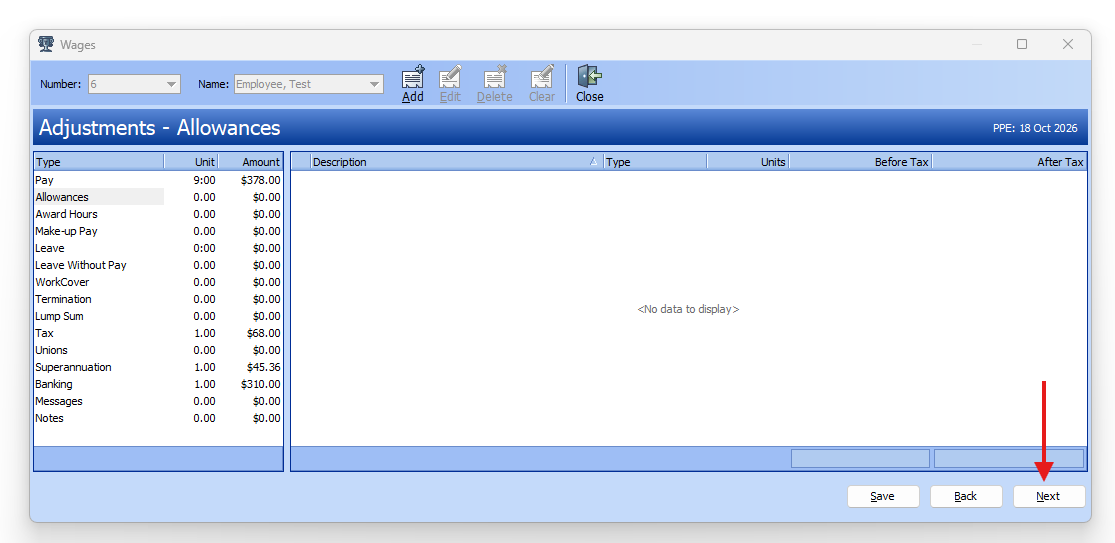Select the Allowances row
1115x543 pixels.
(x=158, y=197)
